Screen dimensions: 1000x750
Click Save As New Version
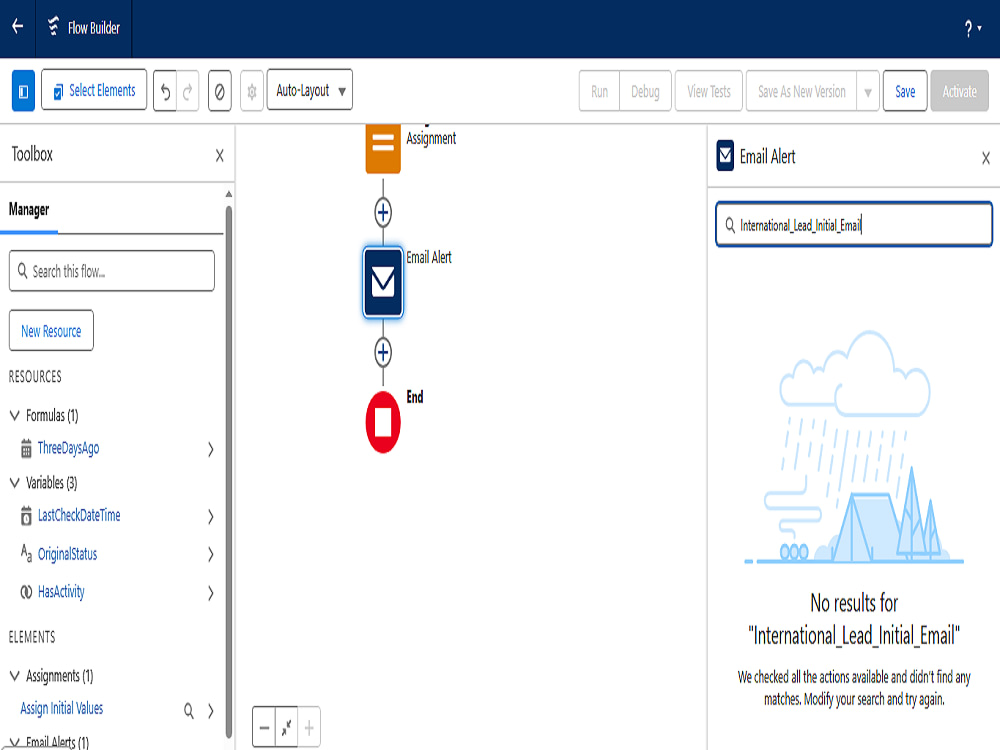tap(802, 91)
